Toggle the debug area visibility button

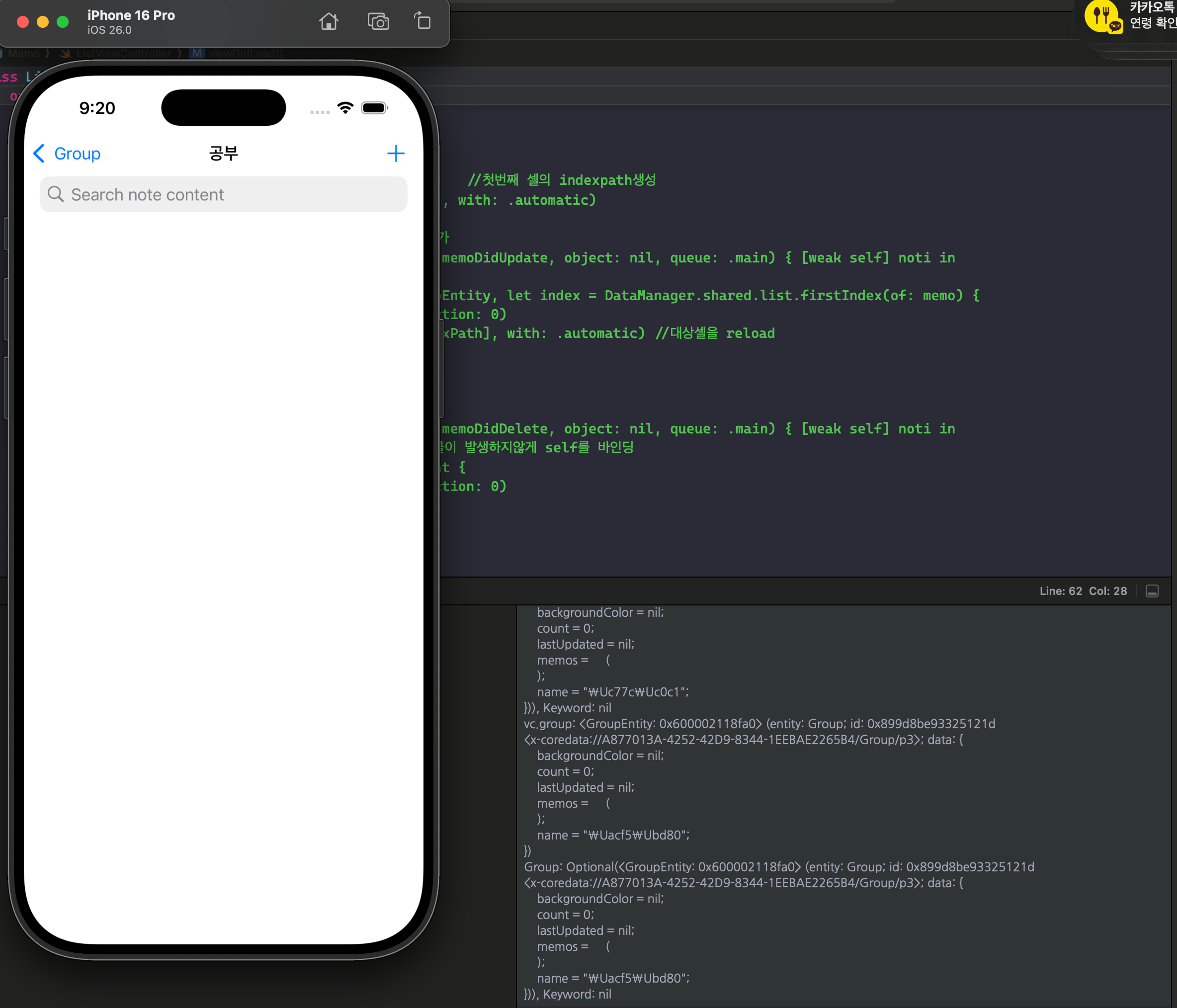coord(1152,591)
